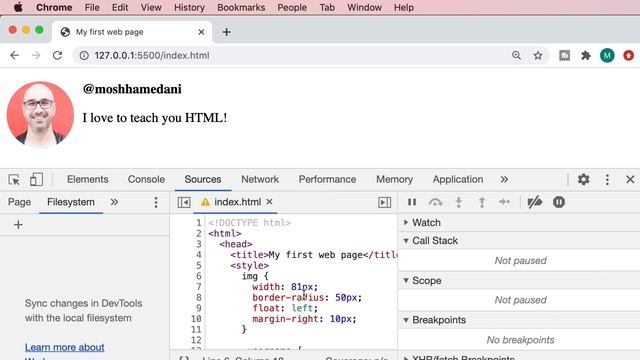
Task: Open DevTools customize three-dot menu
Action: pyautogui.click(x=607, y=180)
